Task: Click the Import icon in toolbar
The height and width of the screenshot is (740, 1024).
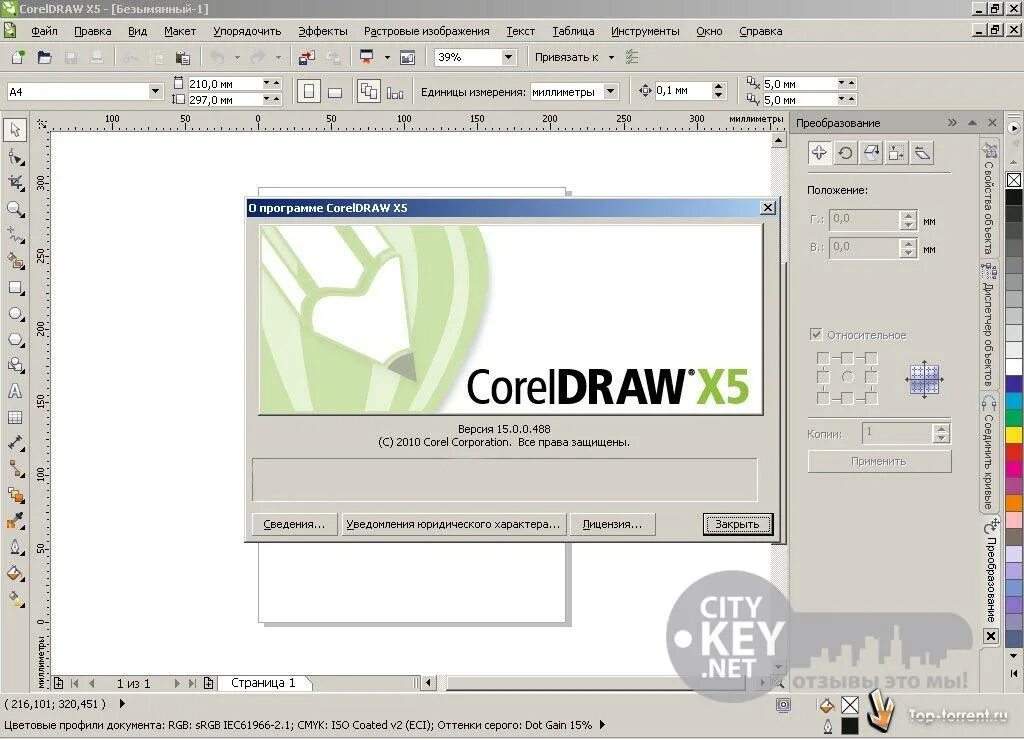Action: (306, 57)
